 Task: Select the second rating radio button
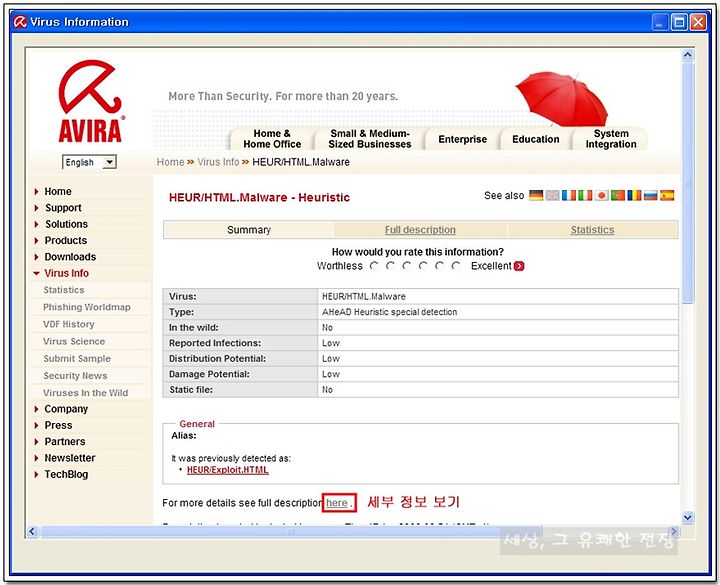pos(390,266)
